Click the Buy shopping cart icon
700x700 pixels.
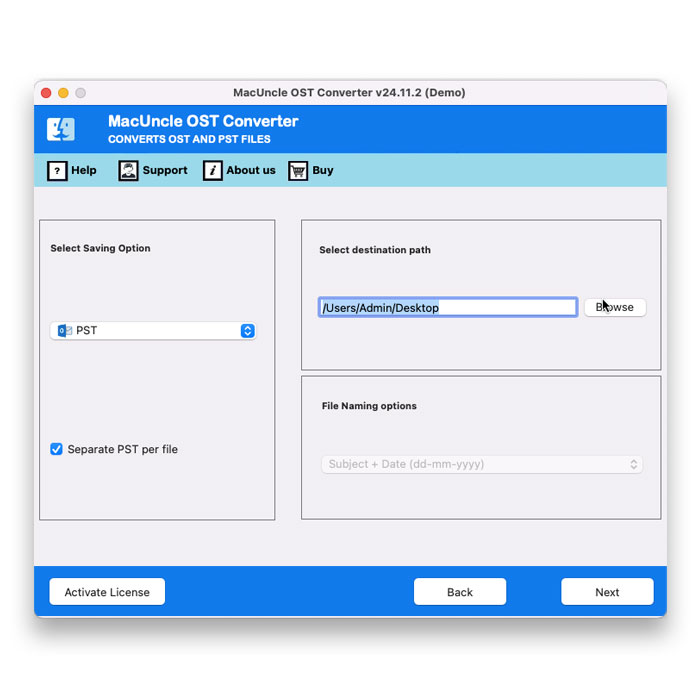coord(298,171)
